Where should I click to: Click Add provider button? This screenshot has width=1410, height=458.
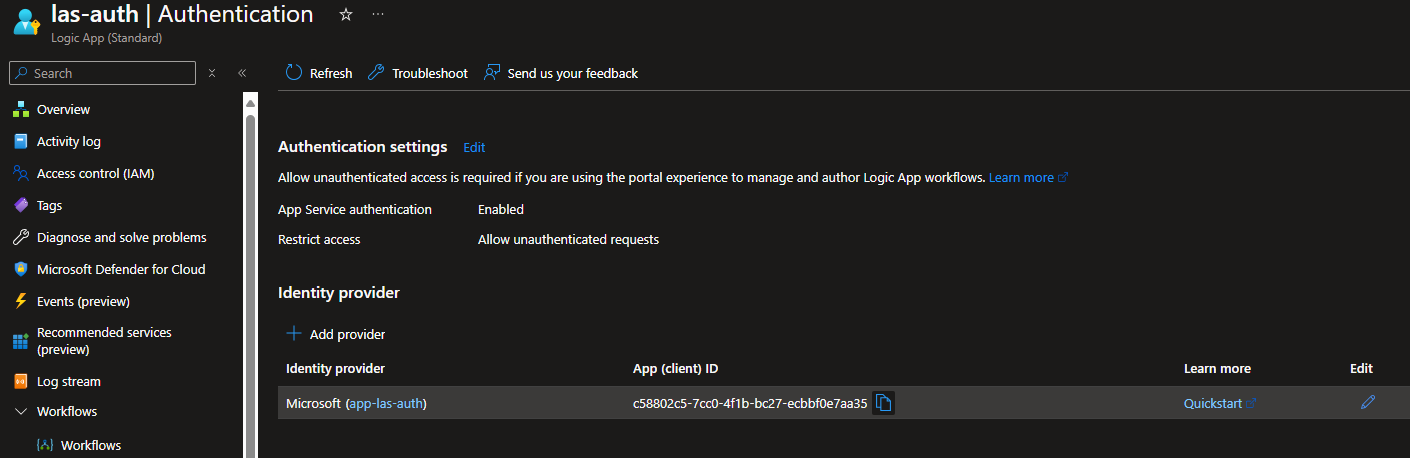point(336,334)
